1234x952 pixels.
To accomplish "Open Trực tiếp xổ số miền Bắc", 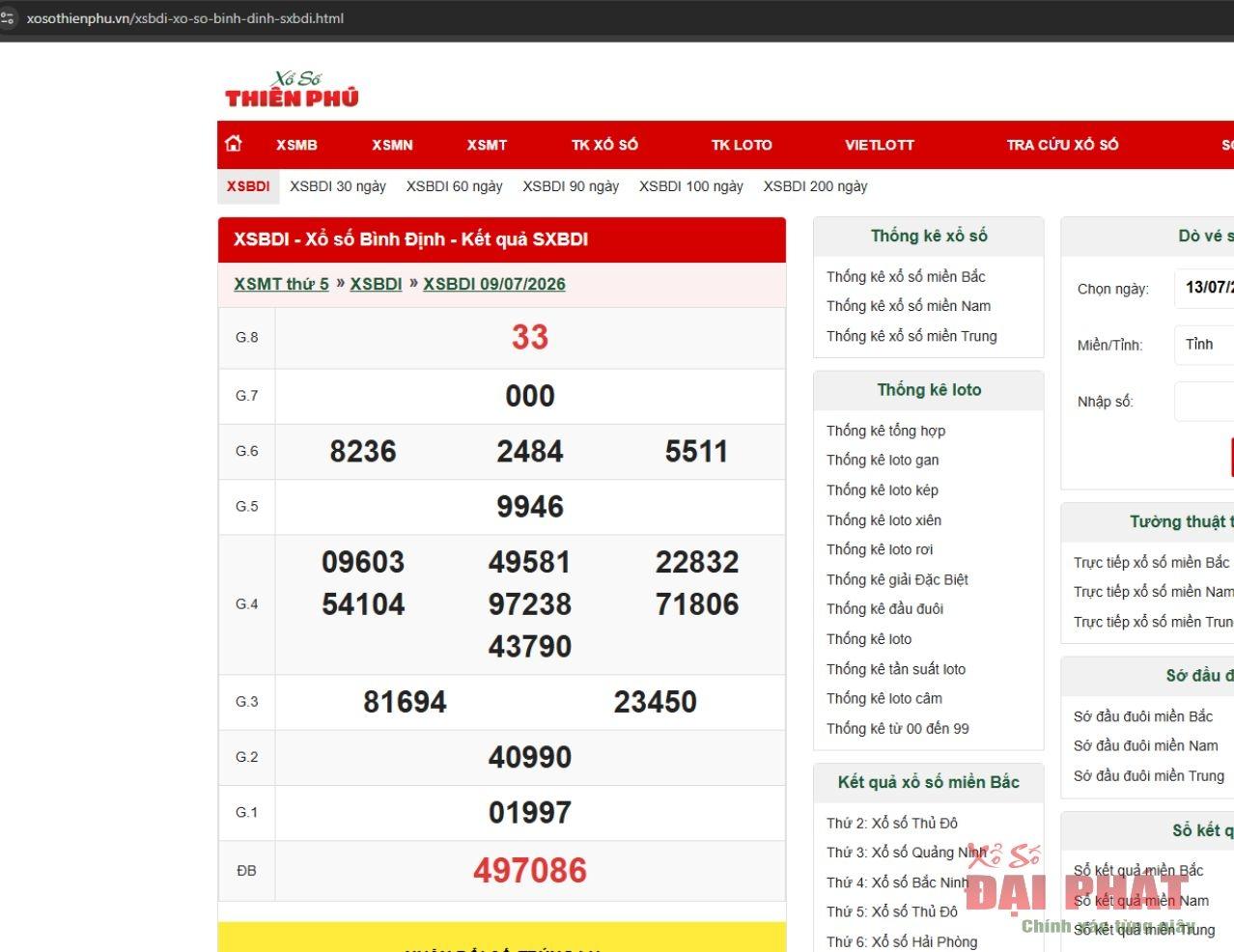I will (1152, 562).
